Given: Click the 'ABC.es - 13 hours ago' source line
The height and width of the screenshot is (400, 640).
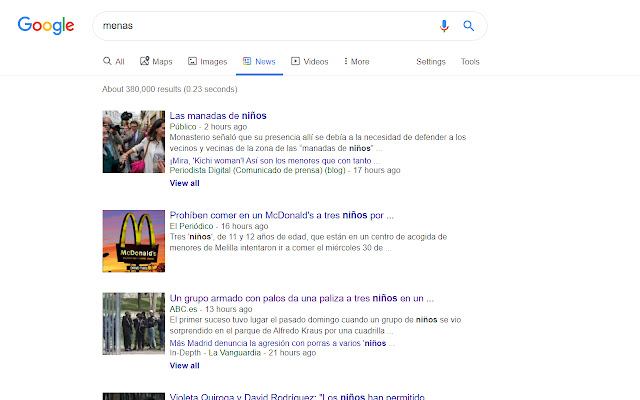Looking at the screenshot, I should click(211, 309).
